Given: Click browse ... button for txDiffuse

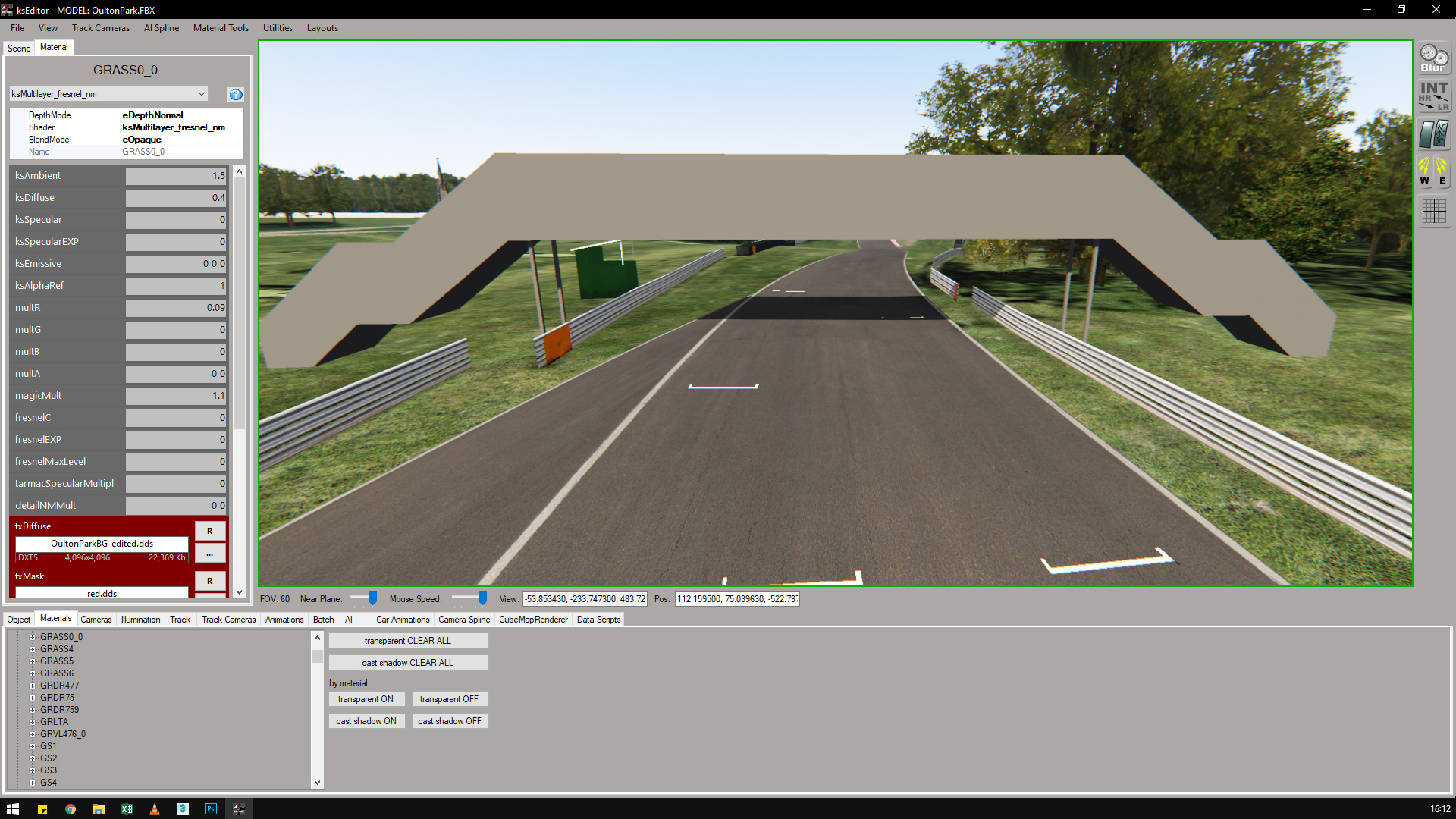Looking at the screenshot, I should [210, 553].
